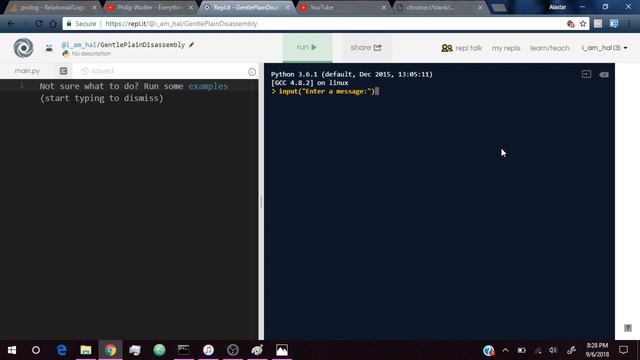Click No description text under repl name
The image size is (640, 360).
[91, 54]
